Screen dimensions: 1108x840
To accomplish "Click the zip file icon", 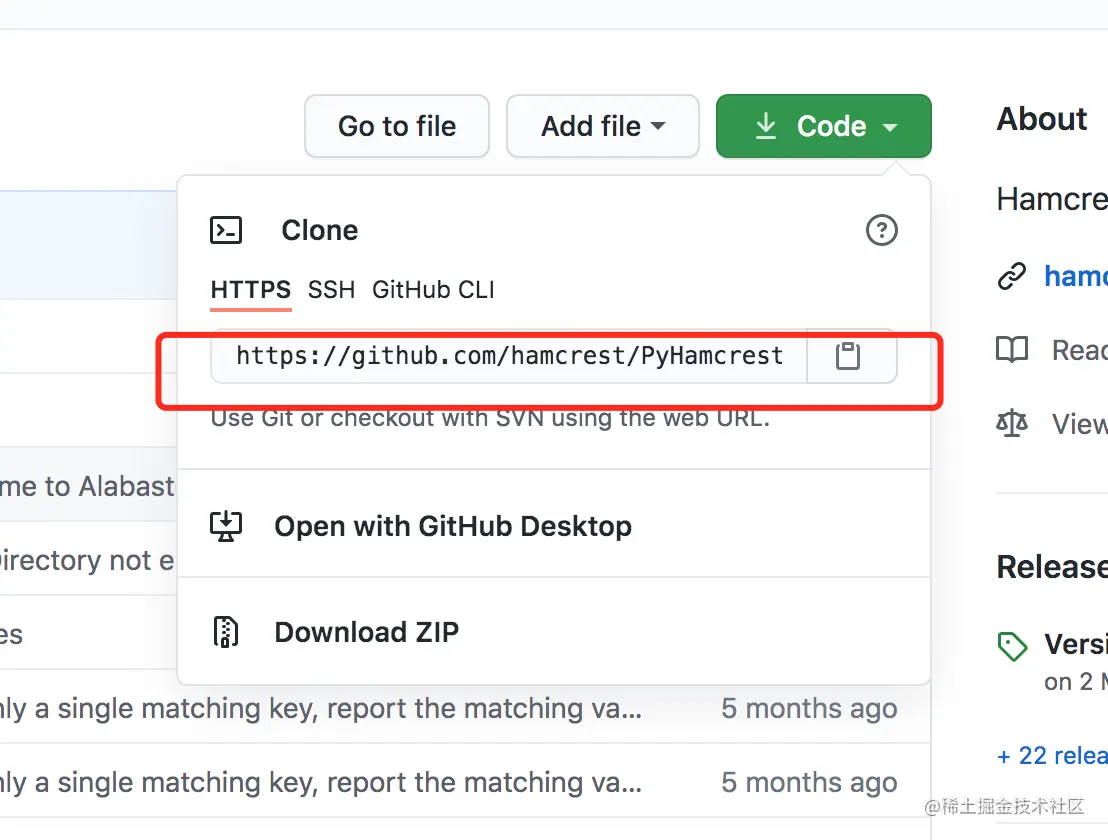I will 226,632.
